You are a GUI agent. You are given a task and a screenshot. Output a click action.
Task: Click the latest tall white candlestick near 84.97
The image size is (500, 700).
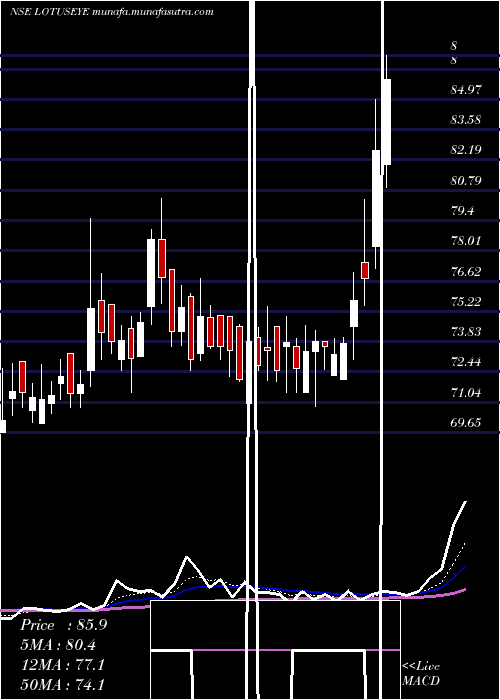[387, 121]
